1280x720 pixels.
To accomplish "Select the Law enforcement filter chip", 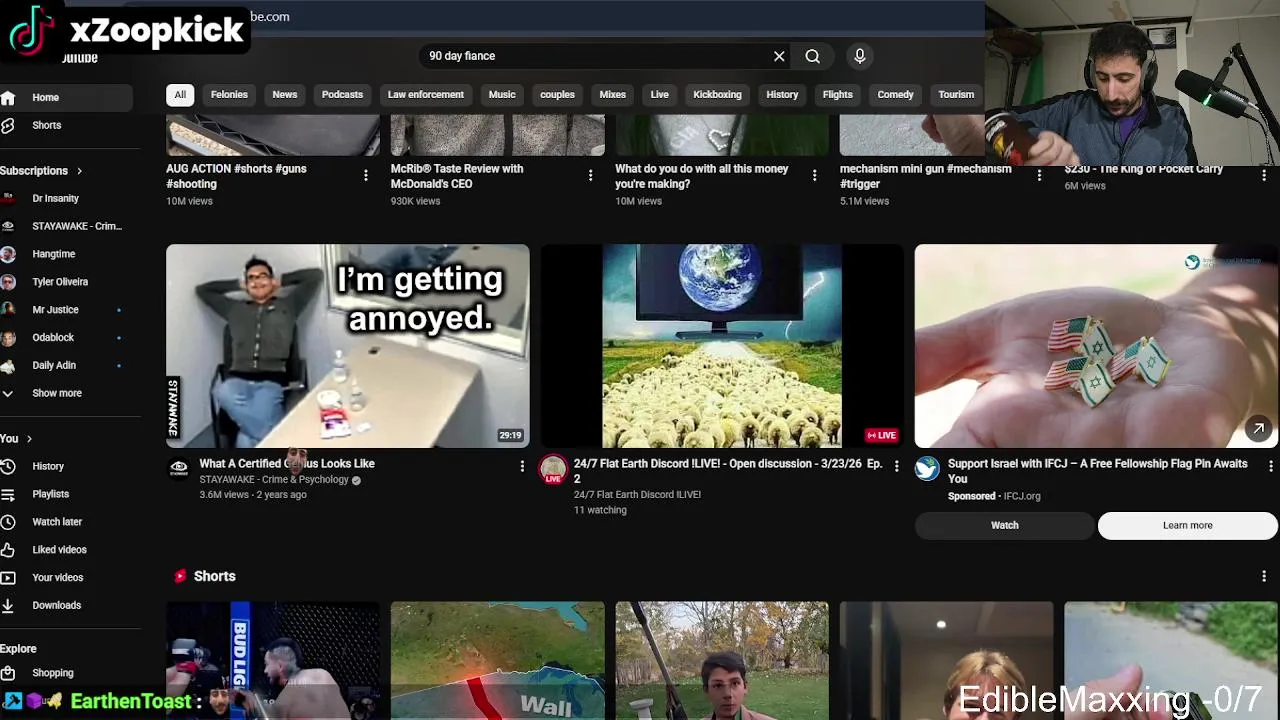I will 426,94.
